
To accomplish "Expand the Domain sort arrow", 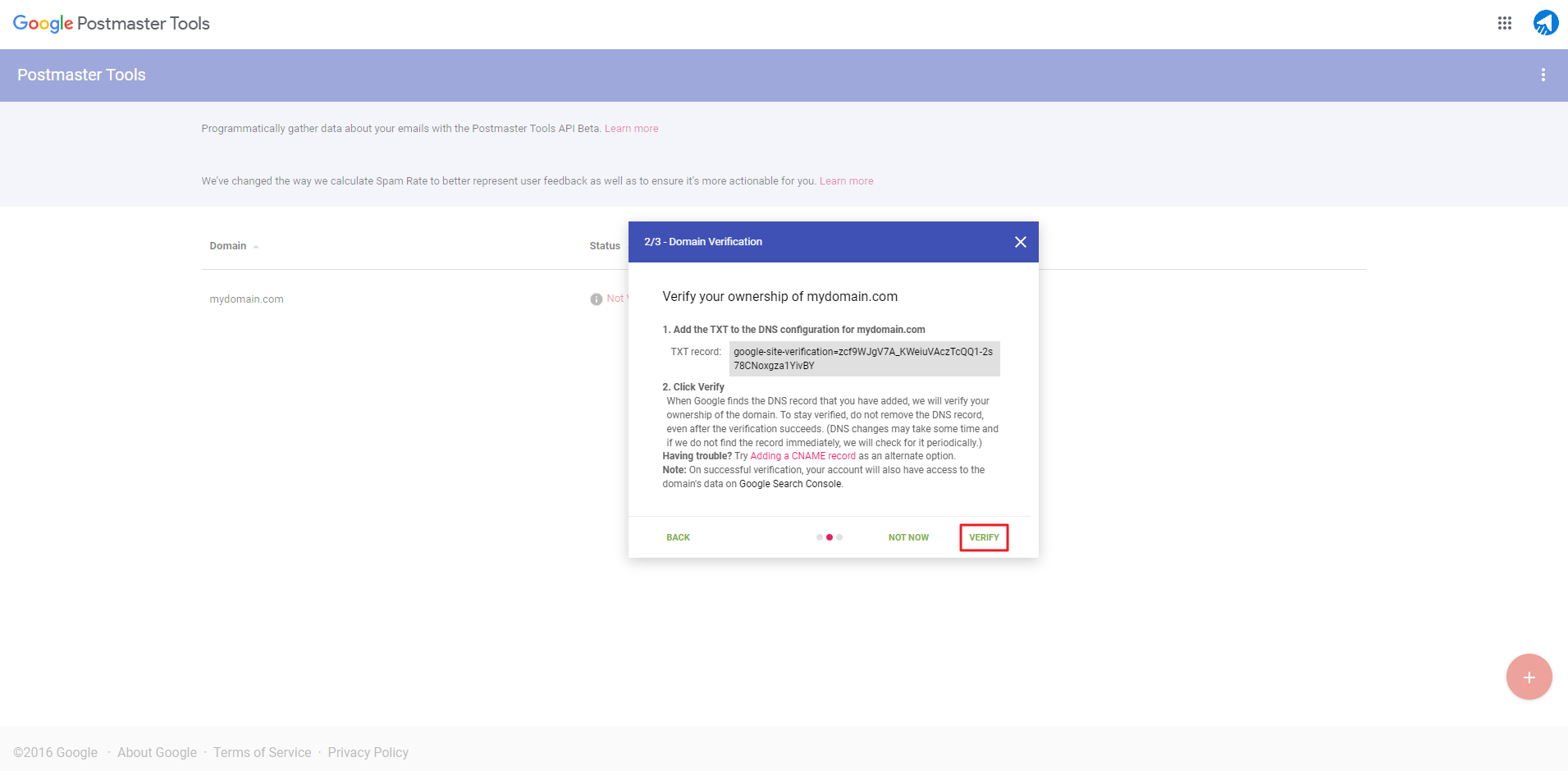I will pos(254,246).
